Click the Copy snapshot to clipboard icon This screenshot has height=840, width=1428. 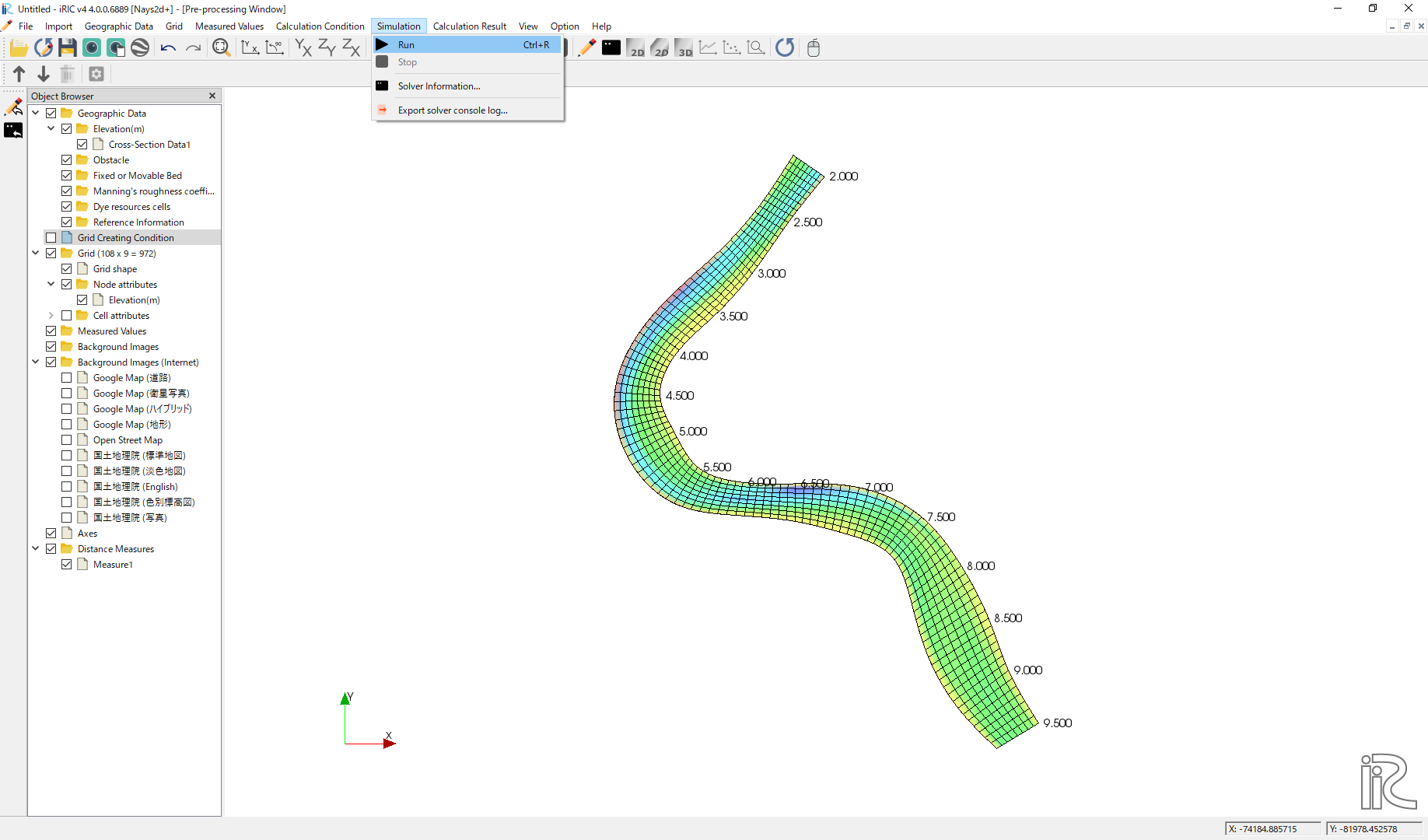tap(116, 48)
